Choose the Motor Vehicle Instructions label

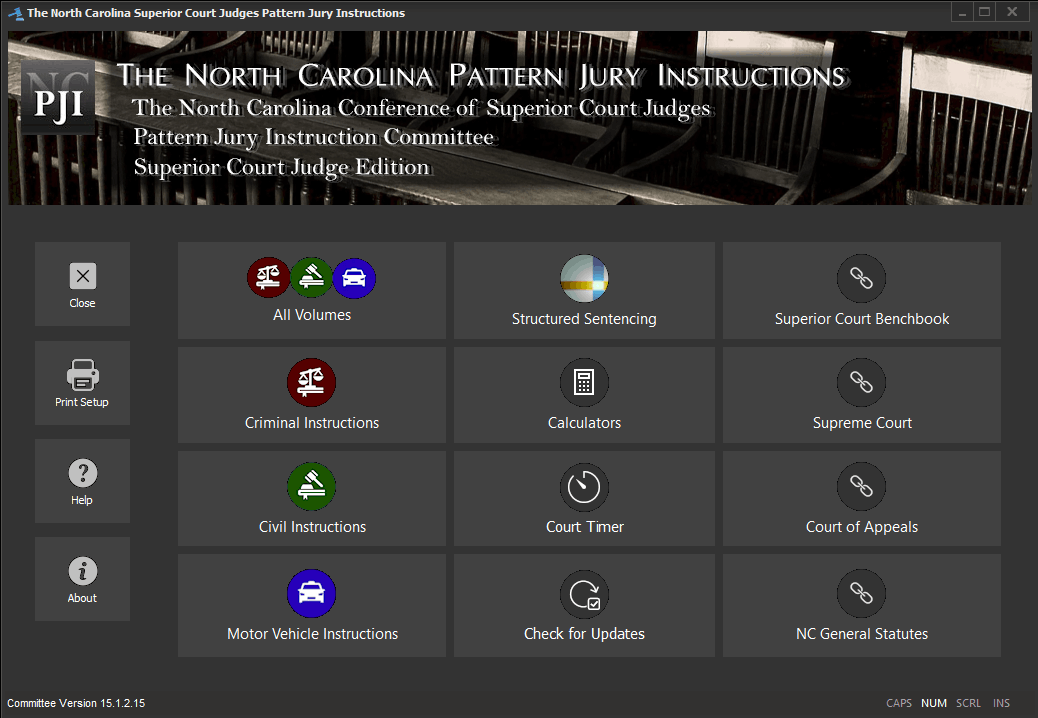pos(312,634)
